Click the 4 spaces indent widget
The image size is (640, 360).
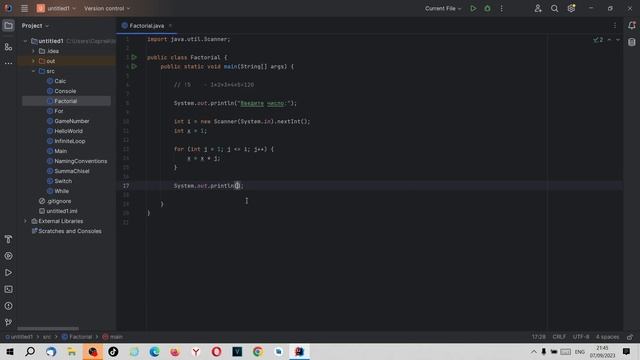pyautogui.click(x=607, y=337)
